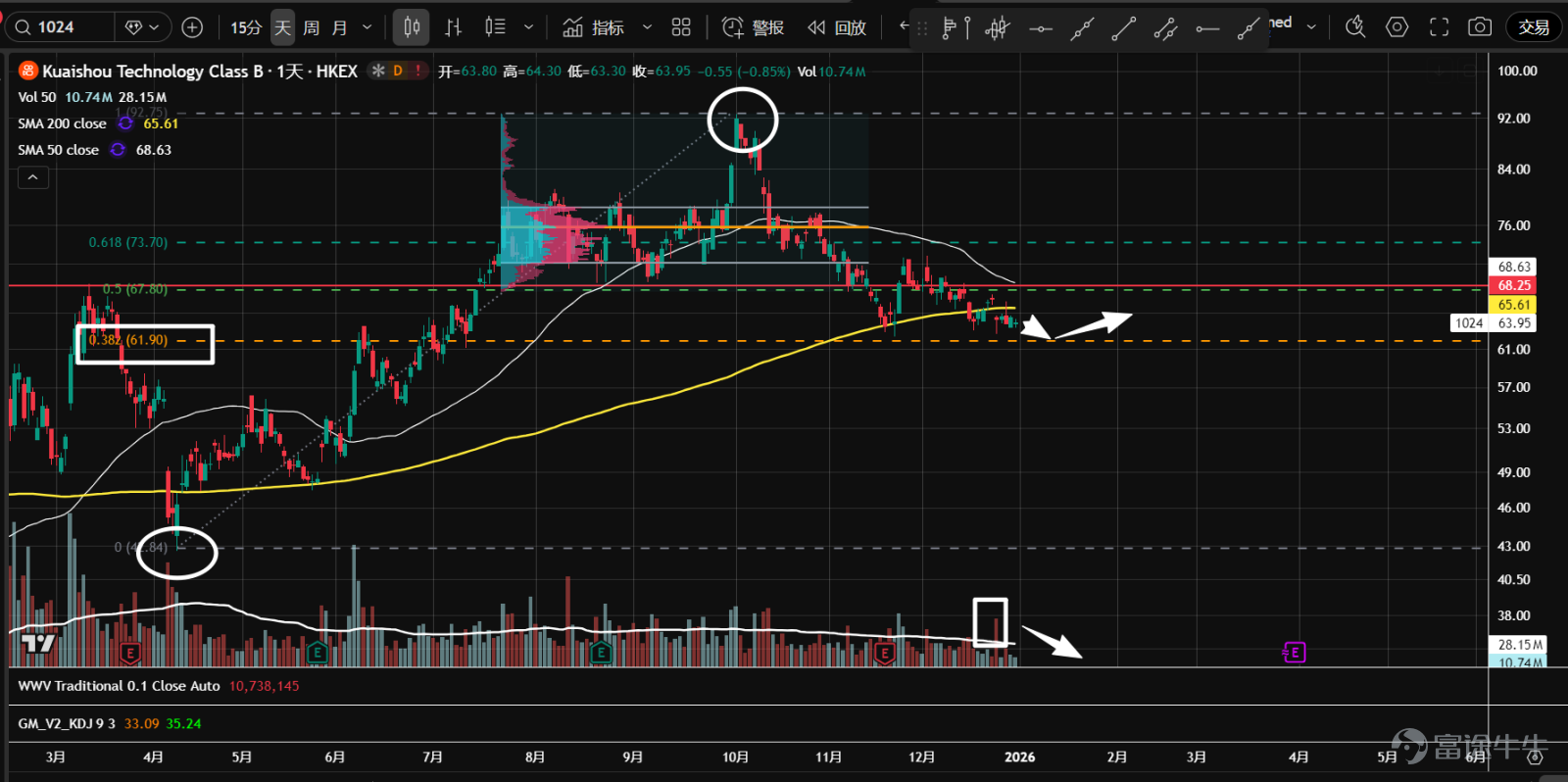This screenshot has width=1568, height=782.
Task: Click the undo arrow in the top toolbar
Action: (904, 26)
